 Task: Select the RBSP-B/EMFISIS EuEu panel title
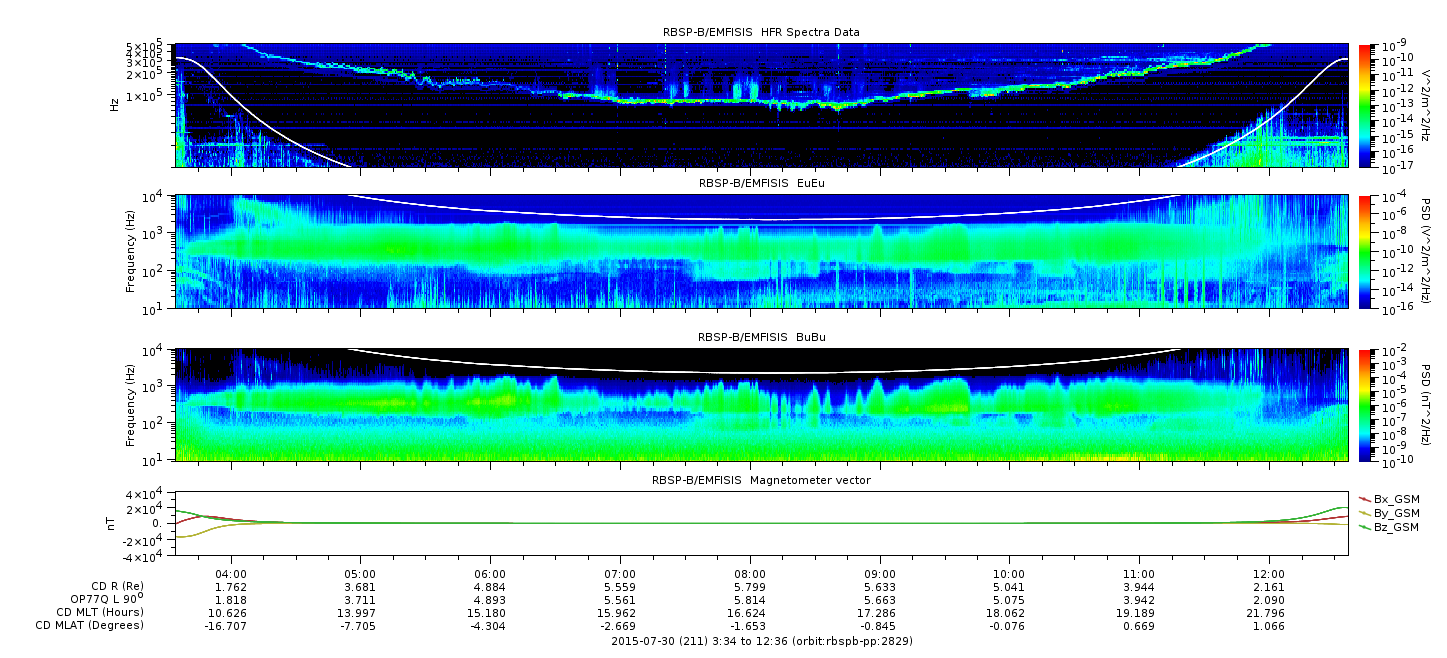coord(761,184)
